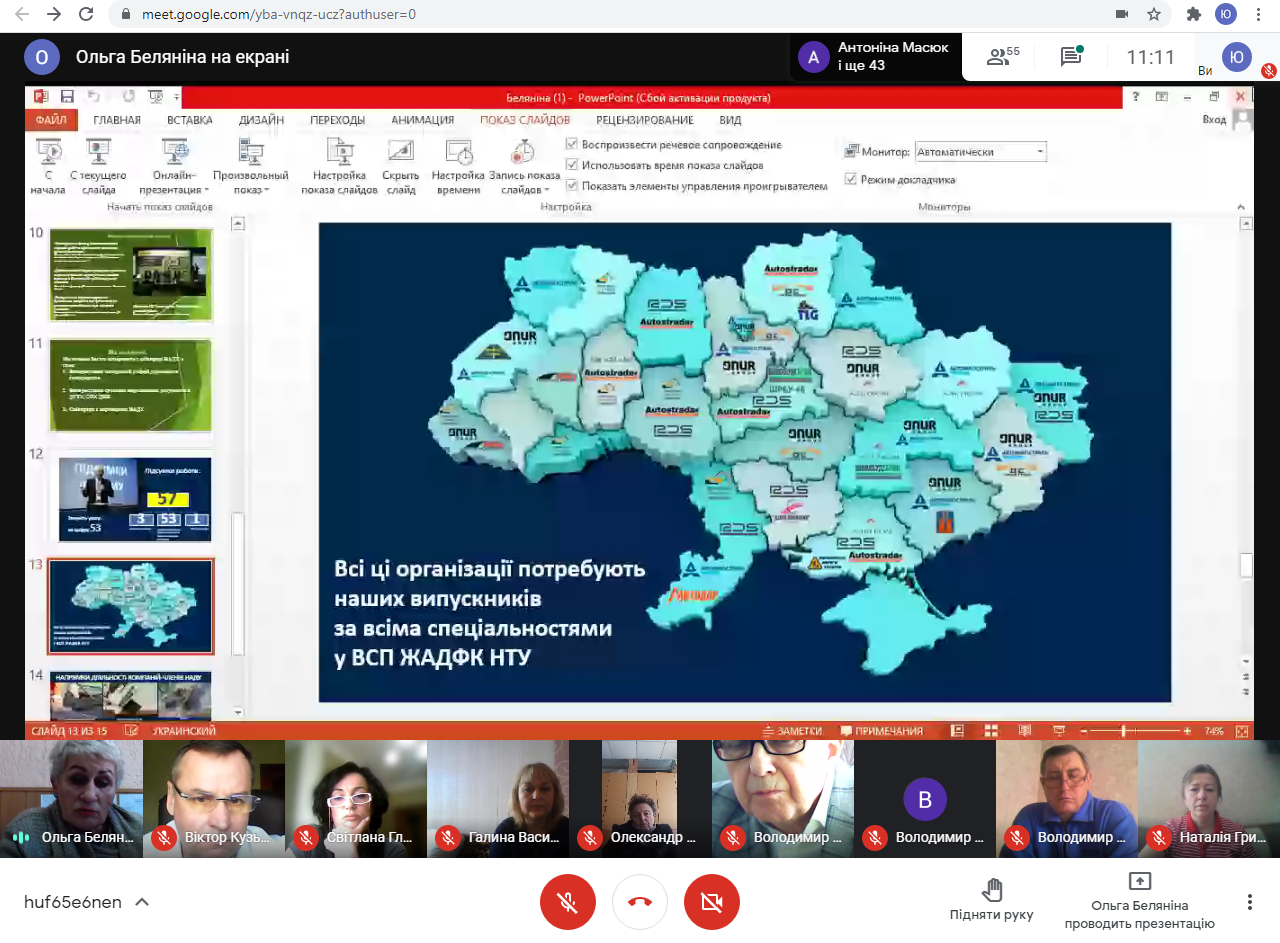Screen dimensions: 1280x943
Task: Click the "Наталія Гри..." participant video tile
Action: 1209,798
